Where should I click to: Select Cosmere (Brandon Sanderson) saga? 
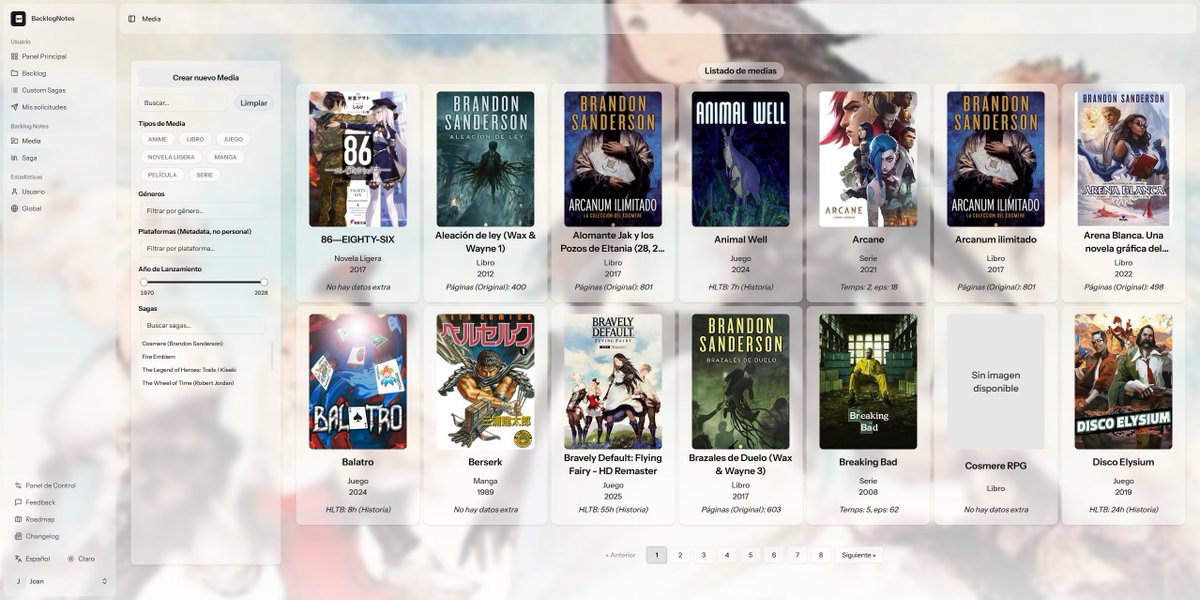click(182, 343)
